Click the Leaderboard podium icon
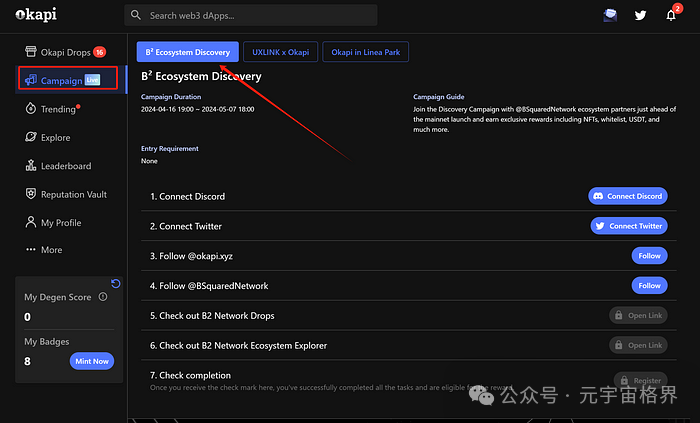Screen dimensions: 700x423 click(31, 166)
